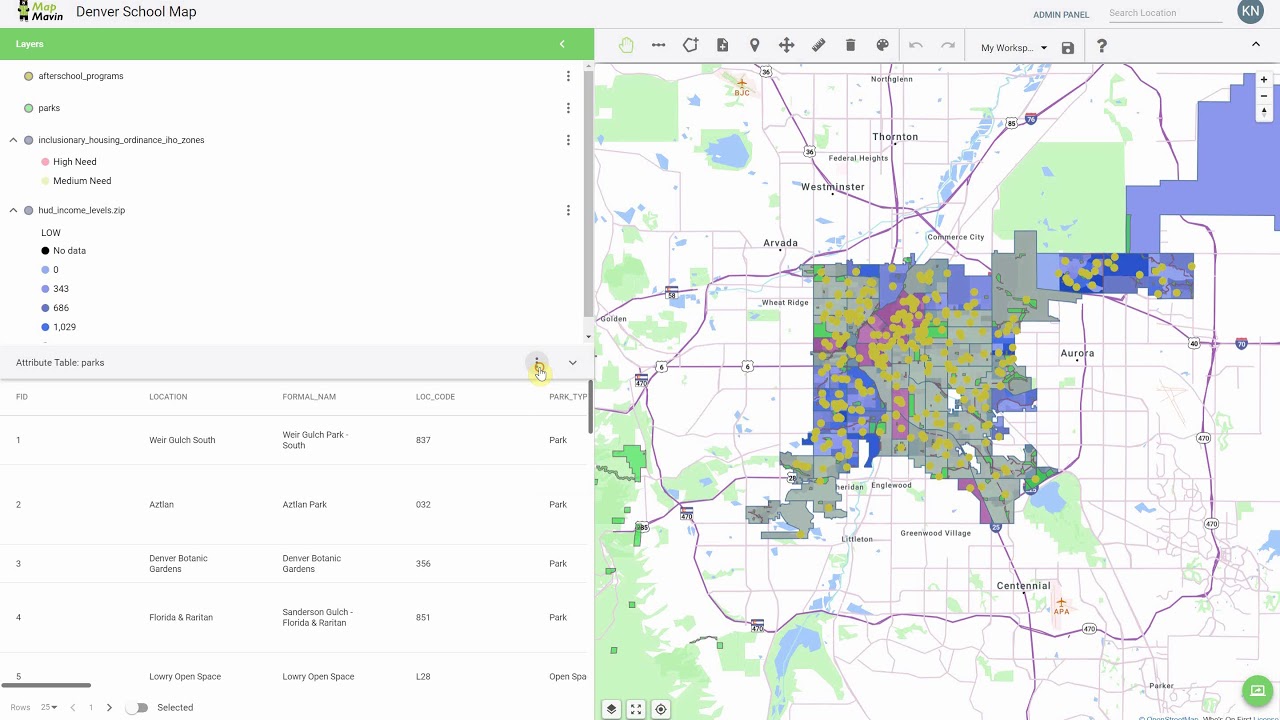Toggle visibility of afterschool_programs layer
The height and width of the screenshot is (720, 1280).
28,76
